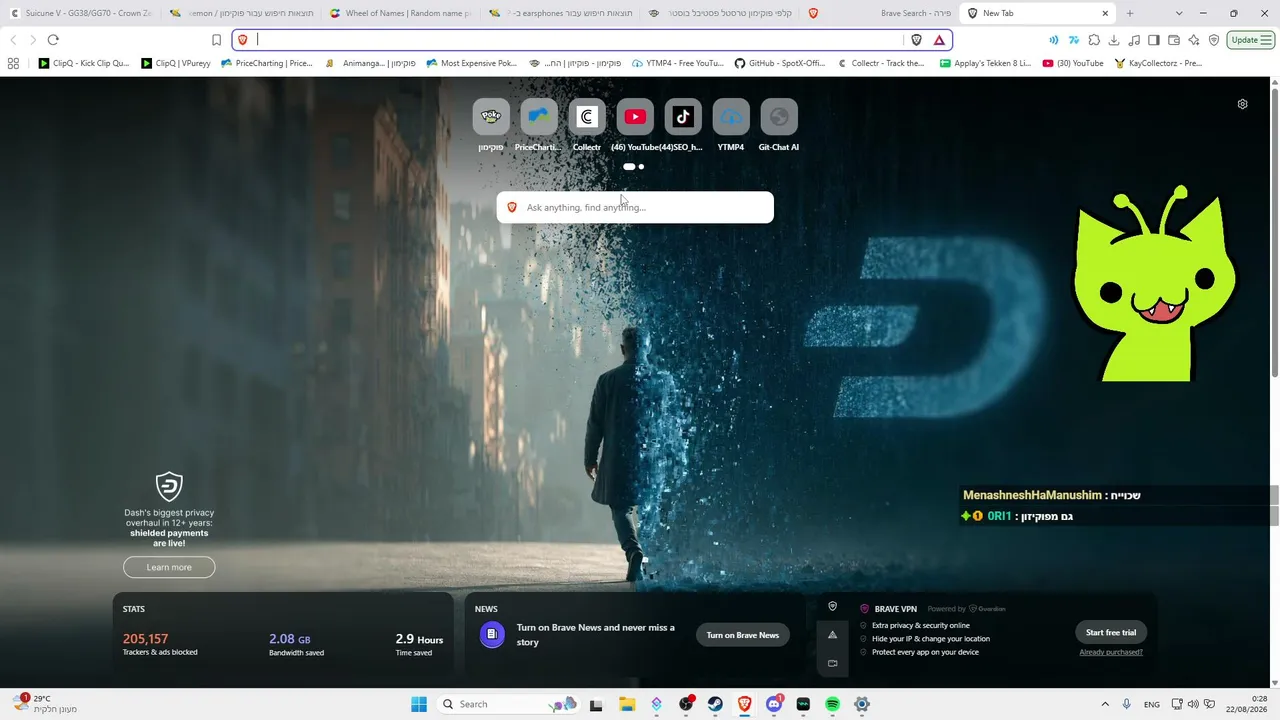This screenshot has width=1280, height=720.
Task: Switch to the Suicune V Crown Zenith tab
Action: [80, 13]
